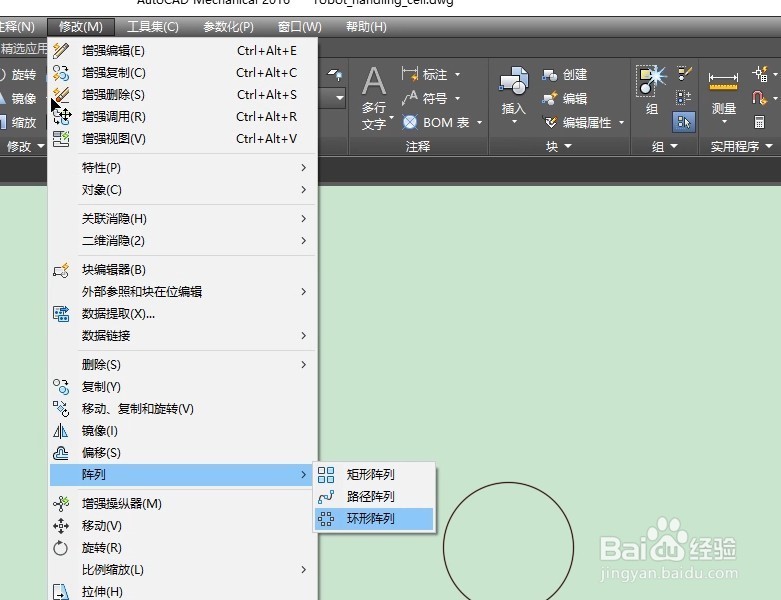
Task: Click the 缩放 ribbon button
Action: [18, 122]
